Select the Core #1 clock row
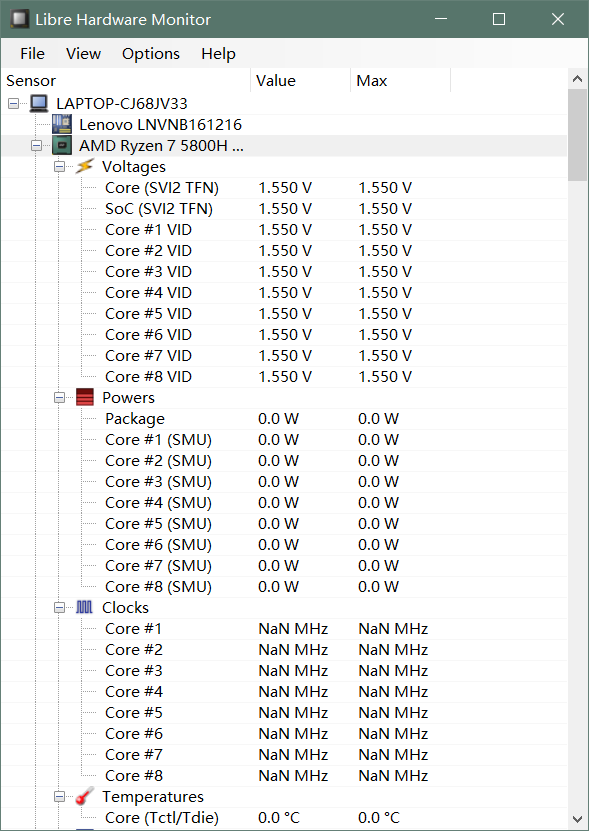The image size is (589, 831). point(284,629)
